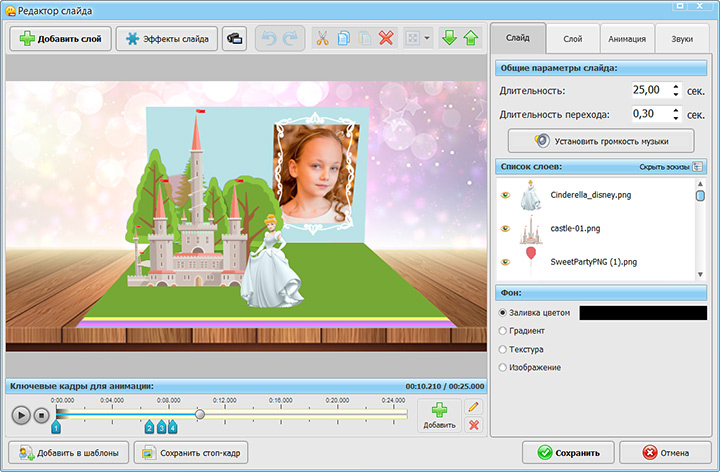Play the slide animation preview
Viewport: 720px width, 472px height.
pyautogui.click(x=21, y=416)
